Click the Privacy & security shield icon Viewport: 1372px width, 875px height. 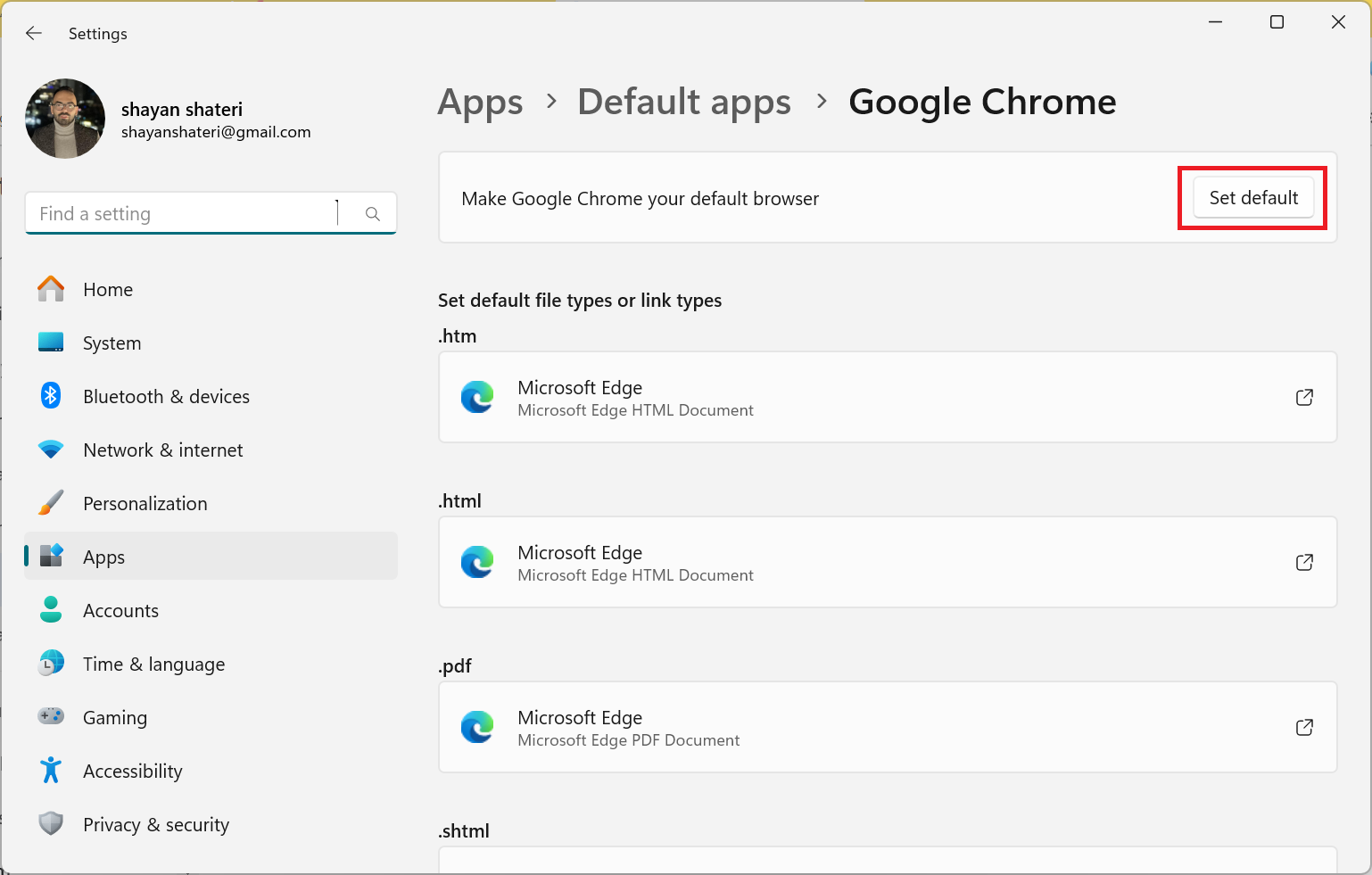[51, 823]
